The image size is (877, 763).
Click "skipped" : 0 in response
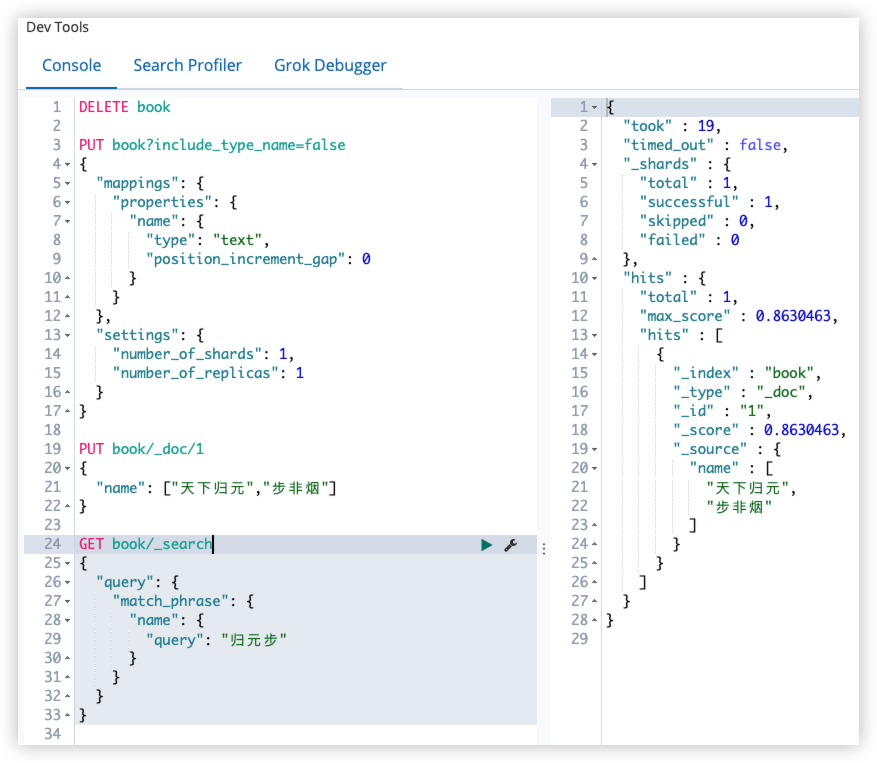click(697, 221)
